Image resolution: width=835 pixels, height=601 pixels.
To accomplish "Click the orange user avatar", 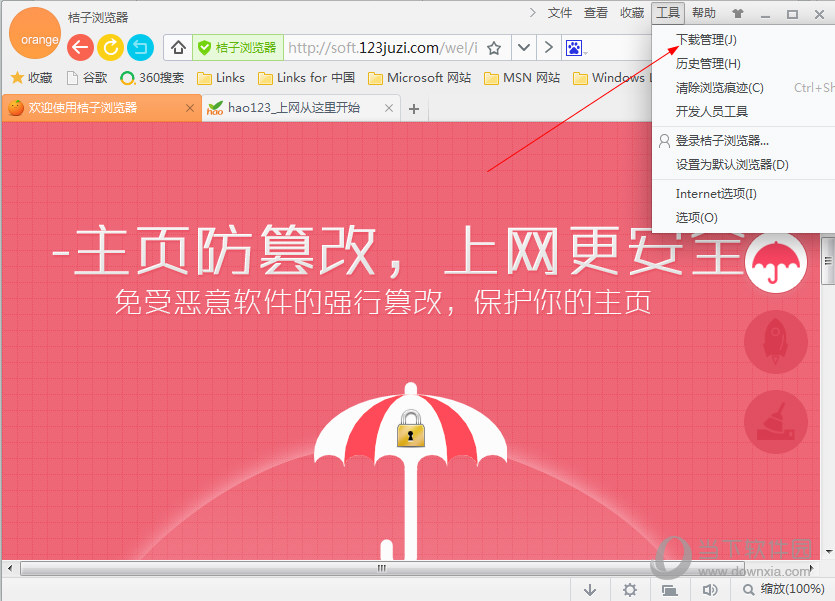I will tap(35, 35).
